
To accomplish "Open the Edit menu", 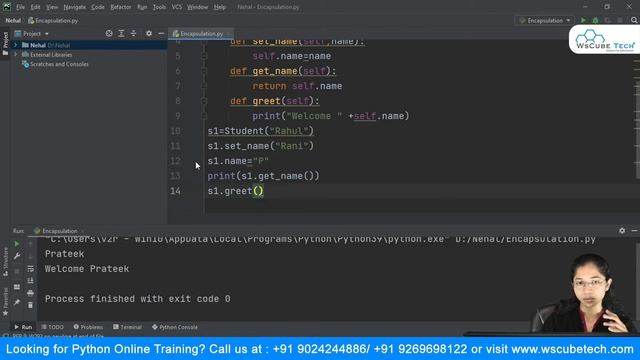I will [35, 7].
